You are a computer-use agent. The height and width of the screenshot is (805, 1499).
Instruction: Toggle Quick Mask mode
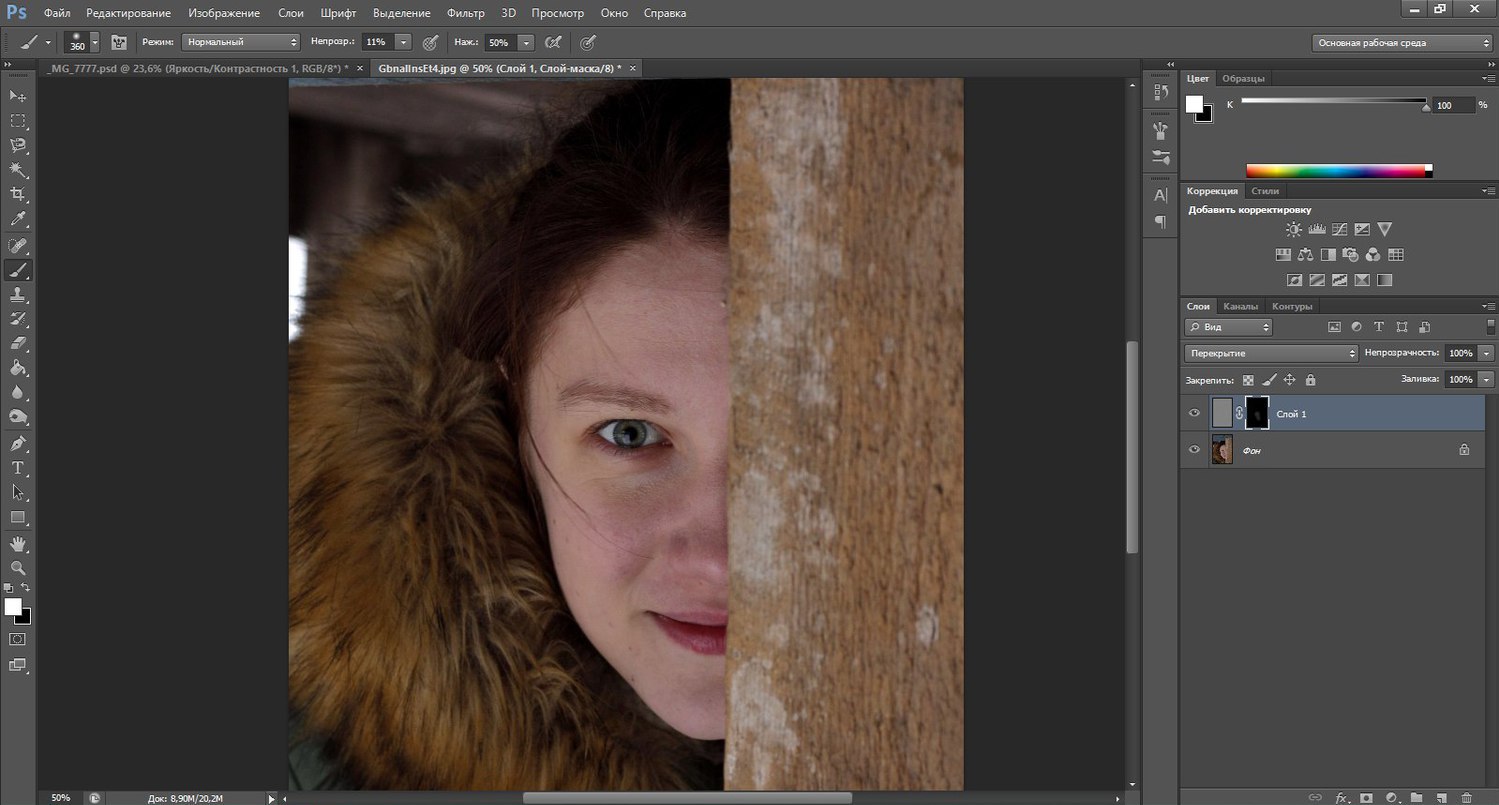[x=18, y=639]
